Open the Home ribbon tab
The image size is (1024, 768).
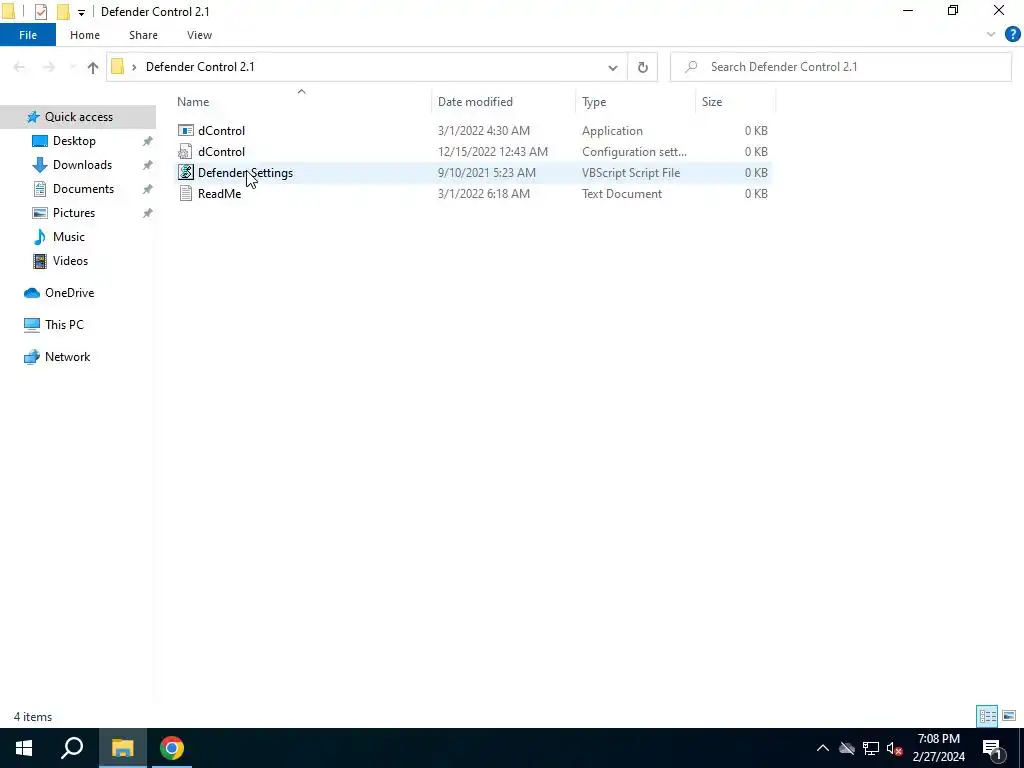[x=85, y=35]
